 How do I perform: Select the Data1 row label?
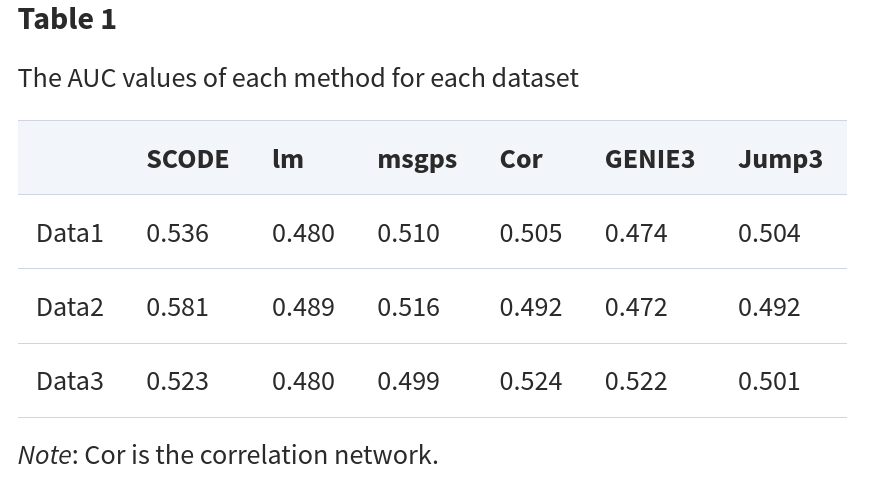[69, 233]
